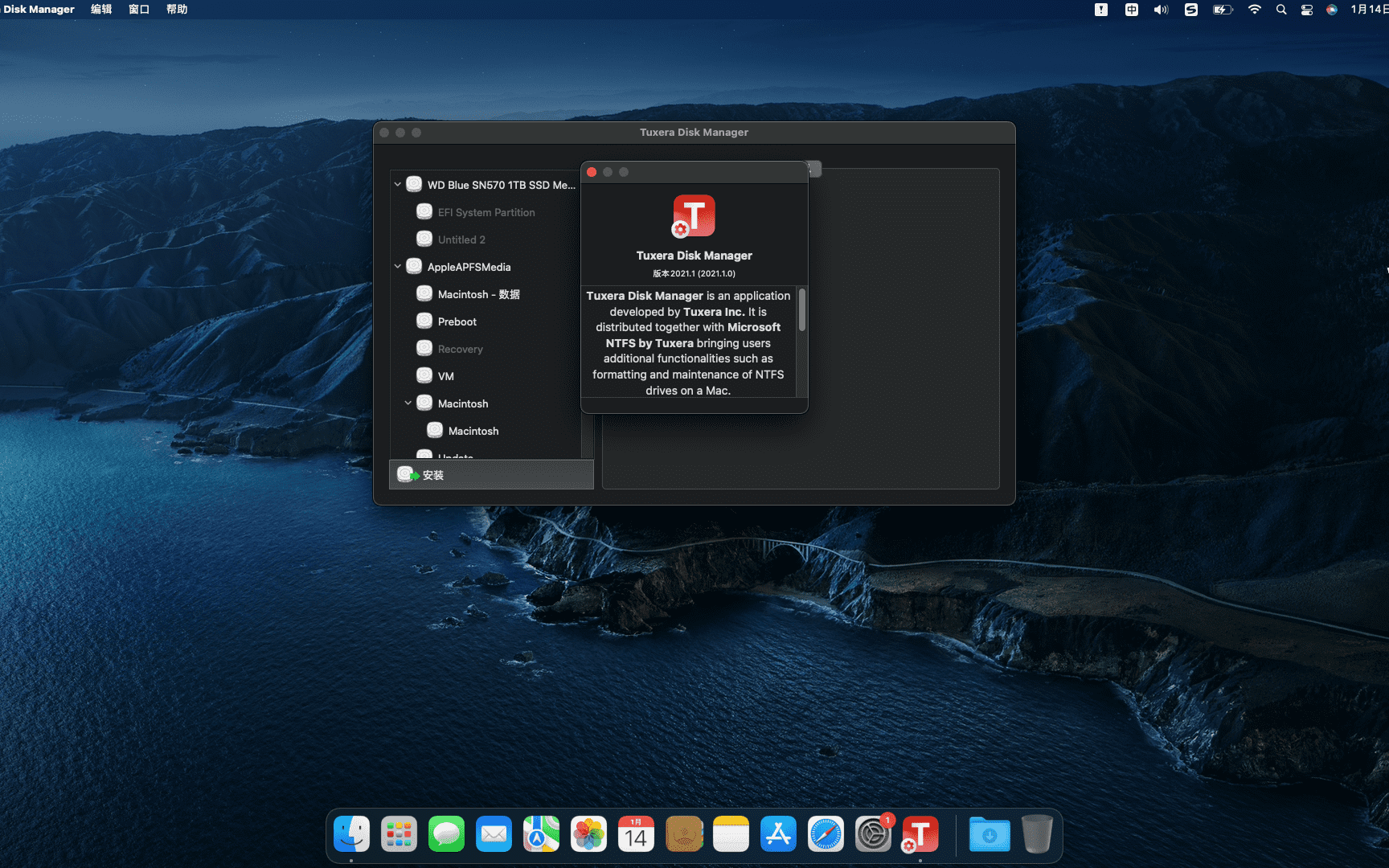Open Photos from the Dock

[588, 834]
